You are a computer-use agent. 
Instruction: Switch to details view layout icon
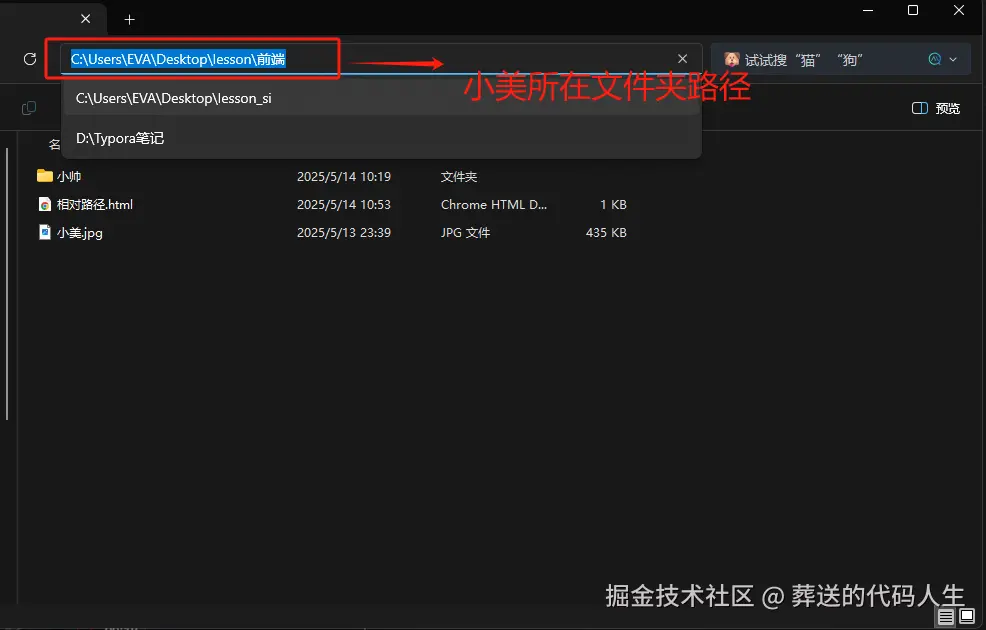pos(946,617)
